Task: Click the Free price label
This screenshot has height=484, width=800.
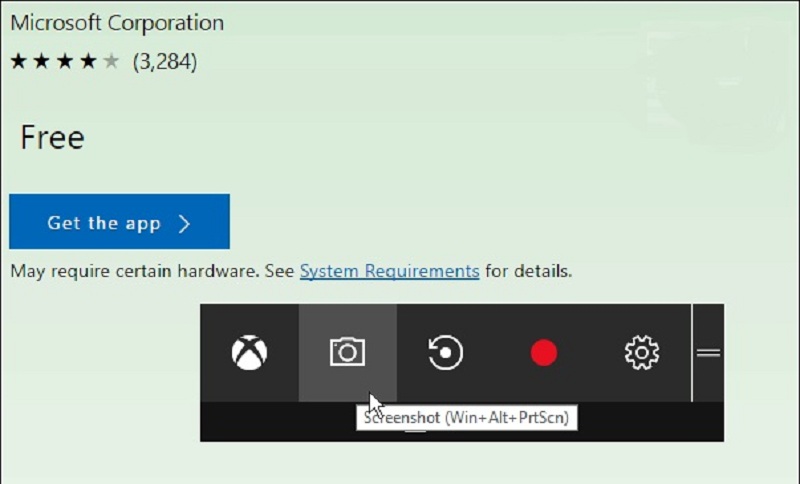Action: (52, 138)
